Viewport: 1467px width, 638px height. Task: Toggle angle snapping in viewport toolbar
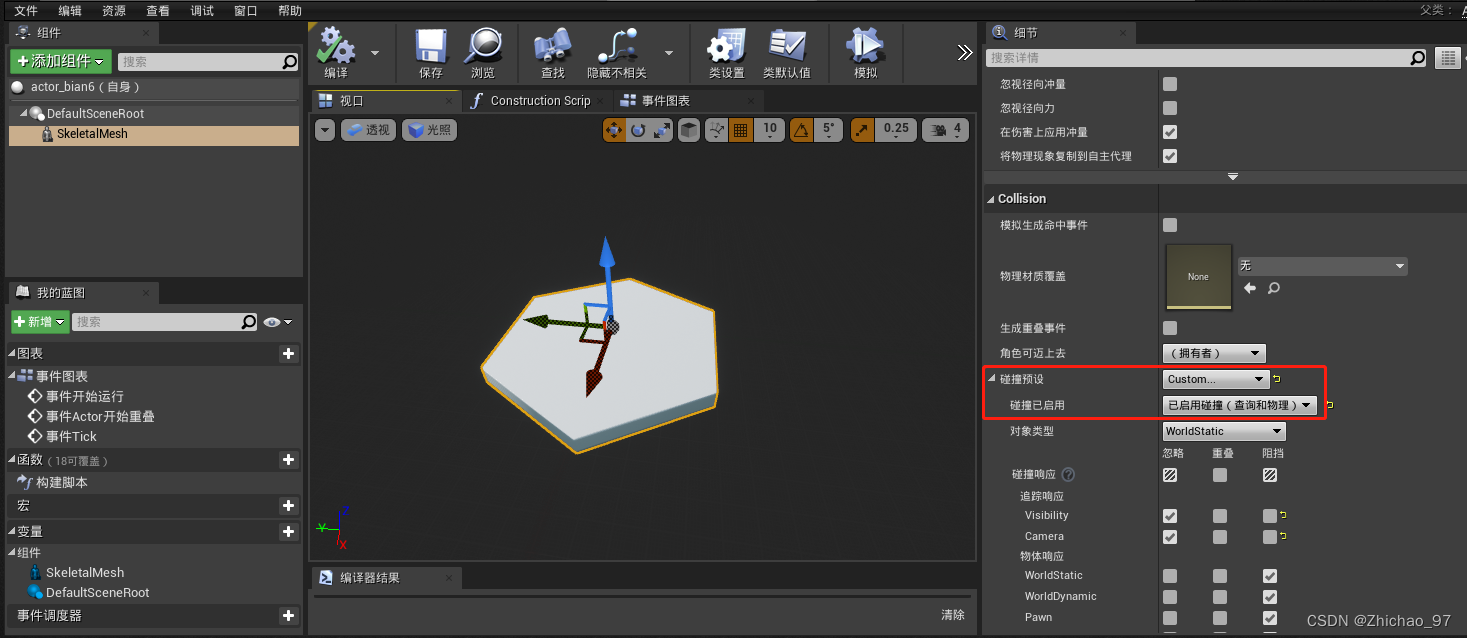point(802,130)
